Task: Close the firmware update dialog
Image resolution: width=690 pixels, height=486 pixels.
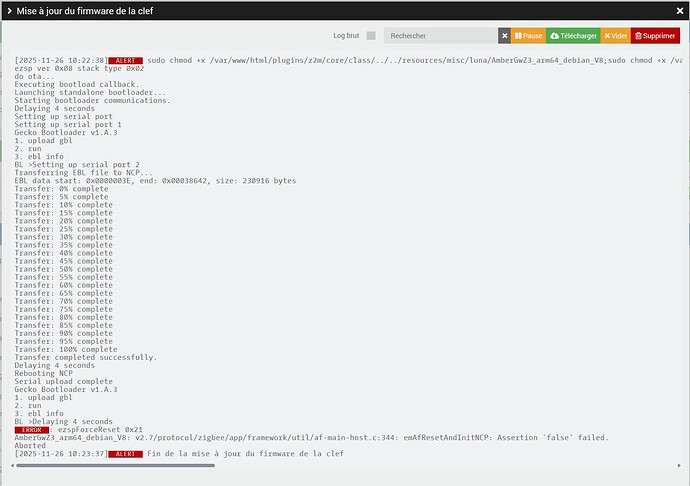Action: (679, 11)
